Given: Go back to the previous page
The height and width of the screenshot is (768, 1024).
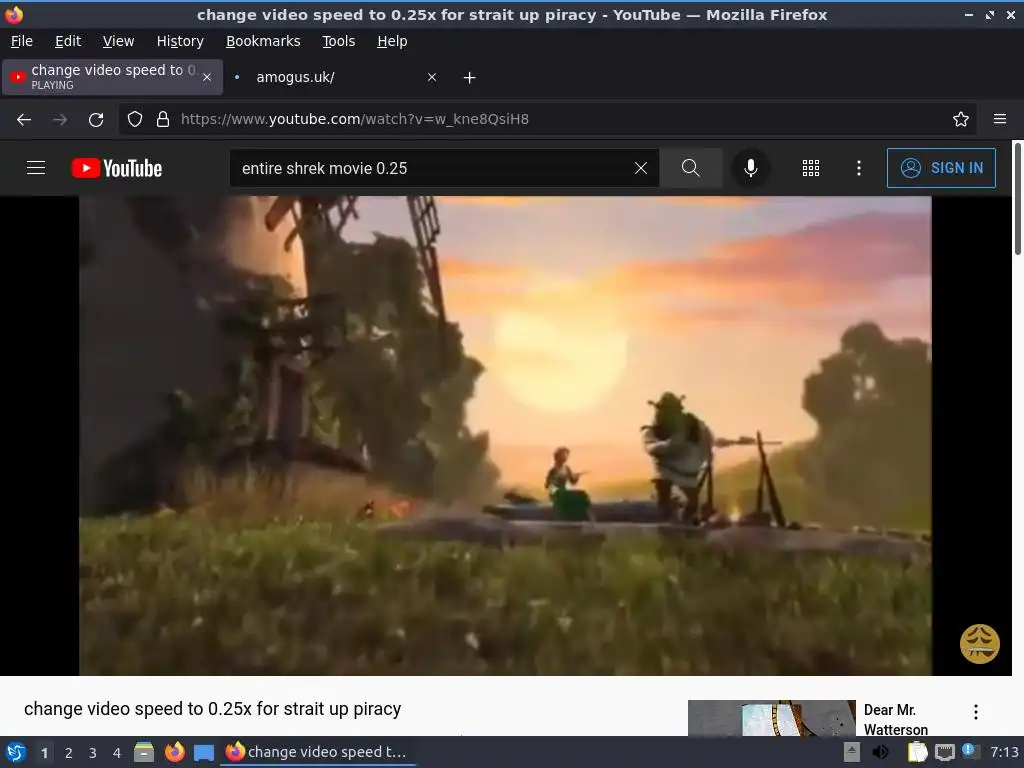Looking at the screenshot, I should (24, 120).
